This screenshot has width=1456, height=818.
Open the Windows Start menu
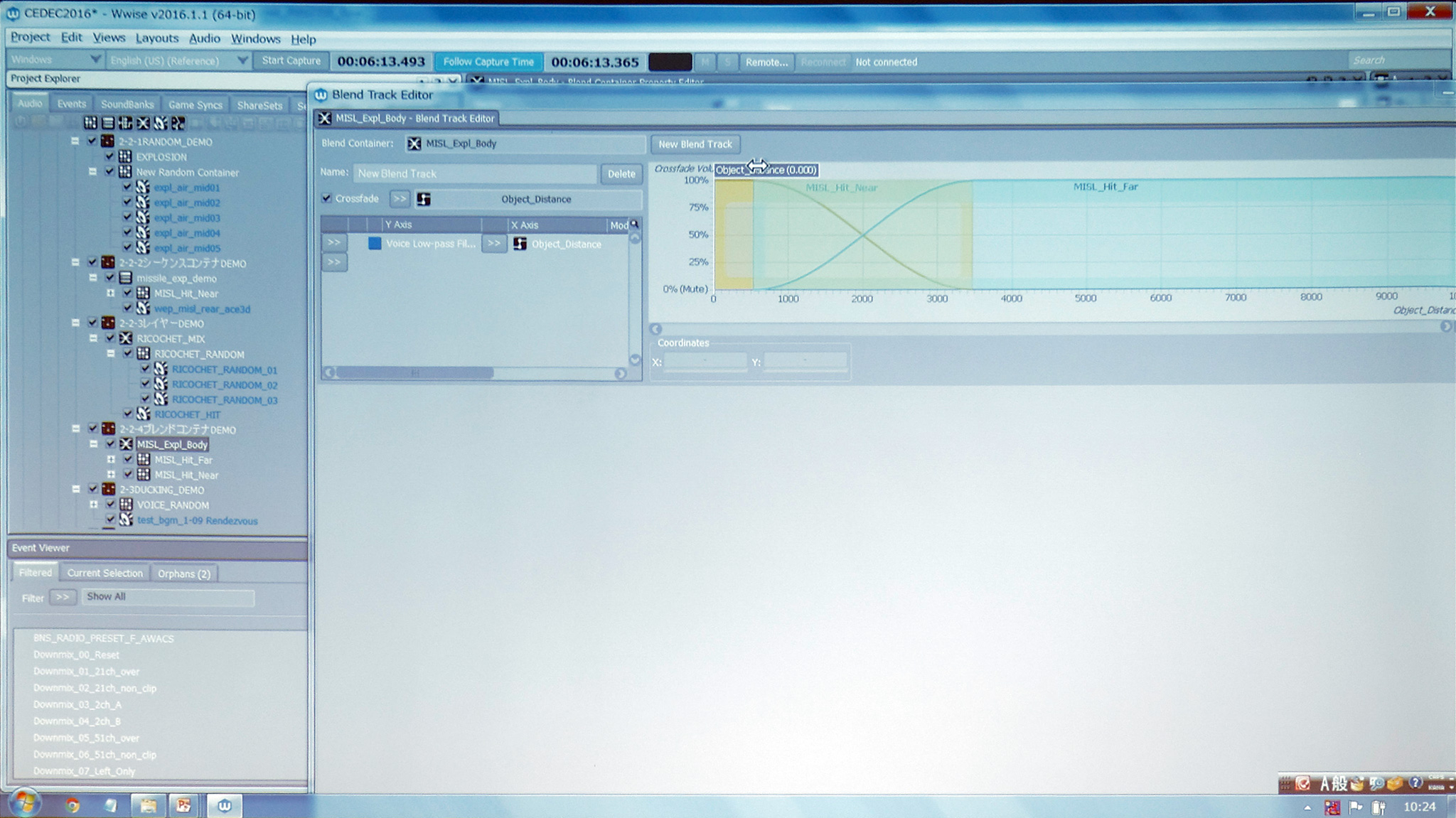point(24,804)
